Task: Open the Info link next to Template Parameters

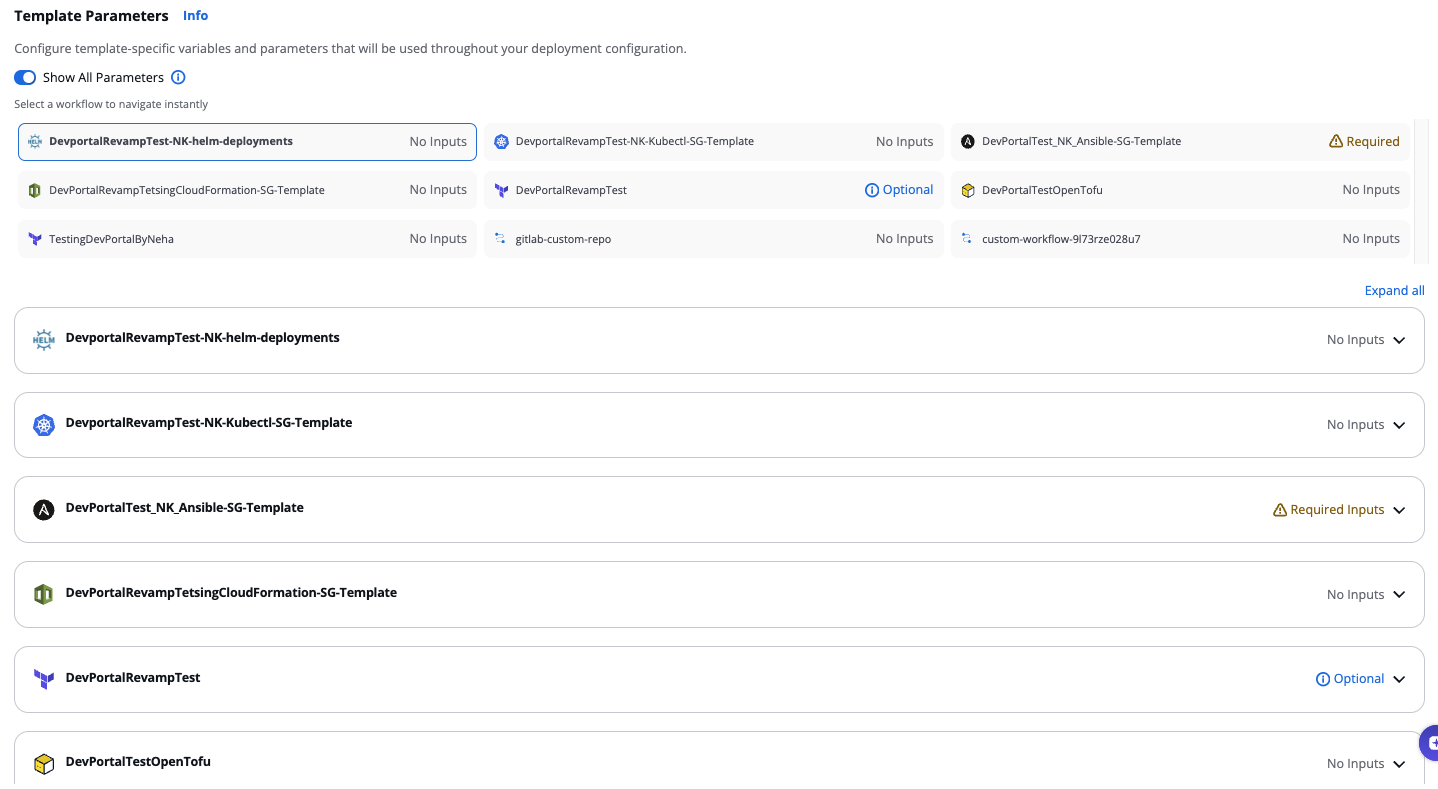Action: point(196,16)
